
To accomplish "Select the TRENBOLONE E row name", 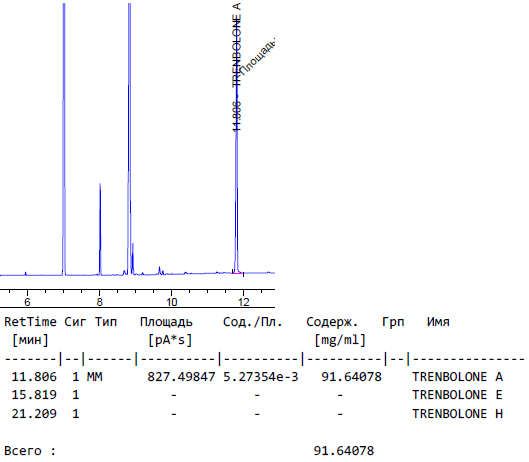I will coord(457,395).
